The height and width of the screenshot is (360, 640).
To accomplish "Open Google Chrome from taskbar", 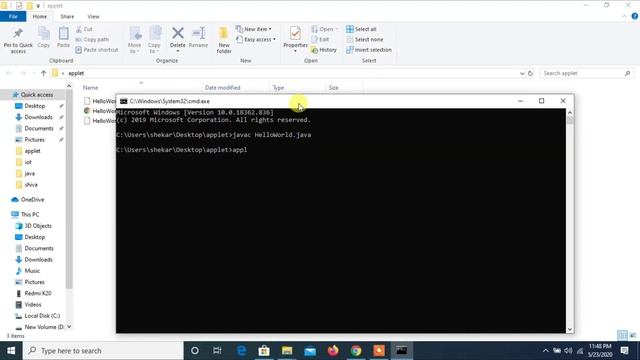I will point(356,351).
